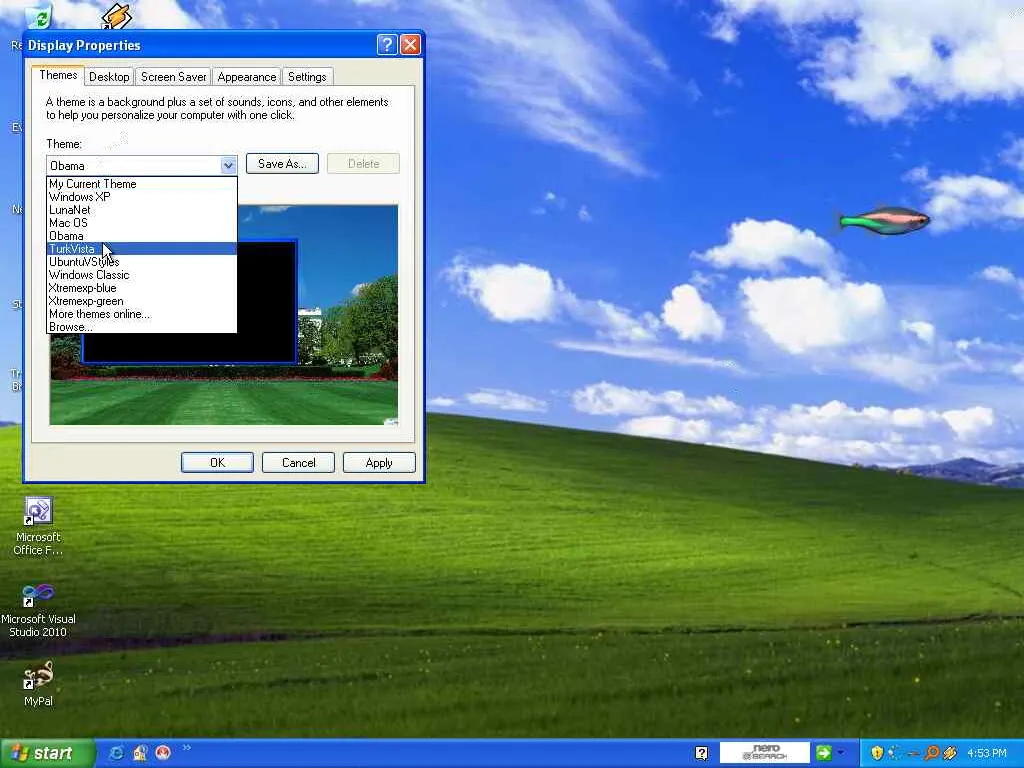The image size is (1024, 768).
Task: Click the tray icon right of the shield
Action: [x=895, y=753]
